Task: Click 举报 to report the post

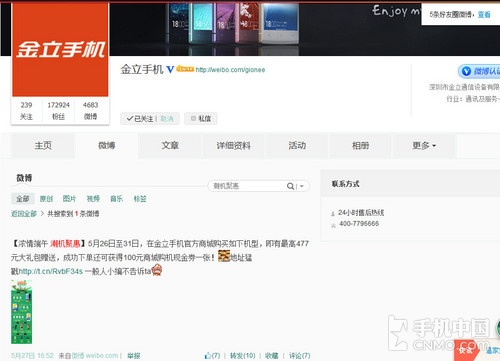Action: pyautogui.click(x=134, y=356)
